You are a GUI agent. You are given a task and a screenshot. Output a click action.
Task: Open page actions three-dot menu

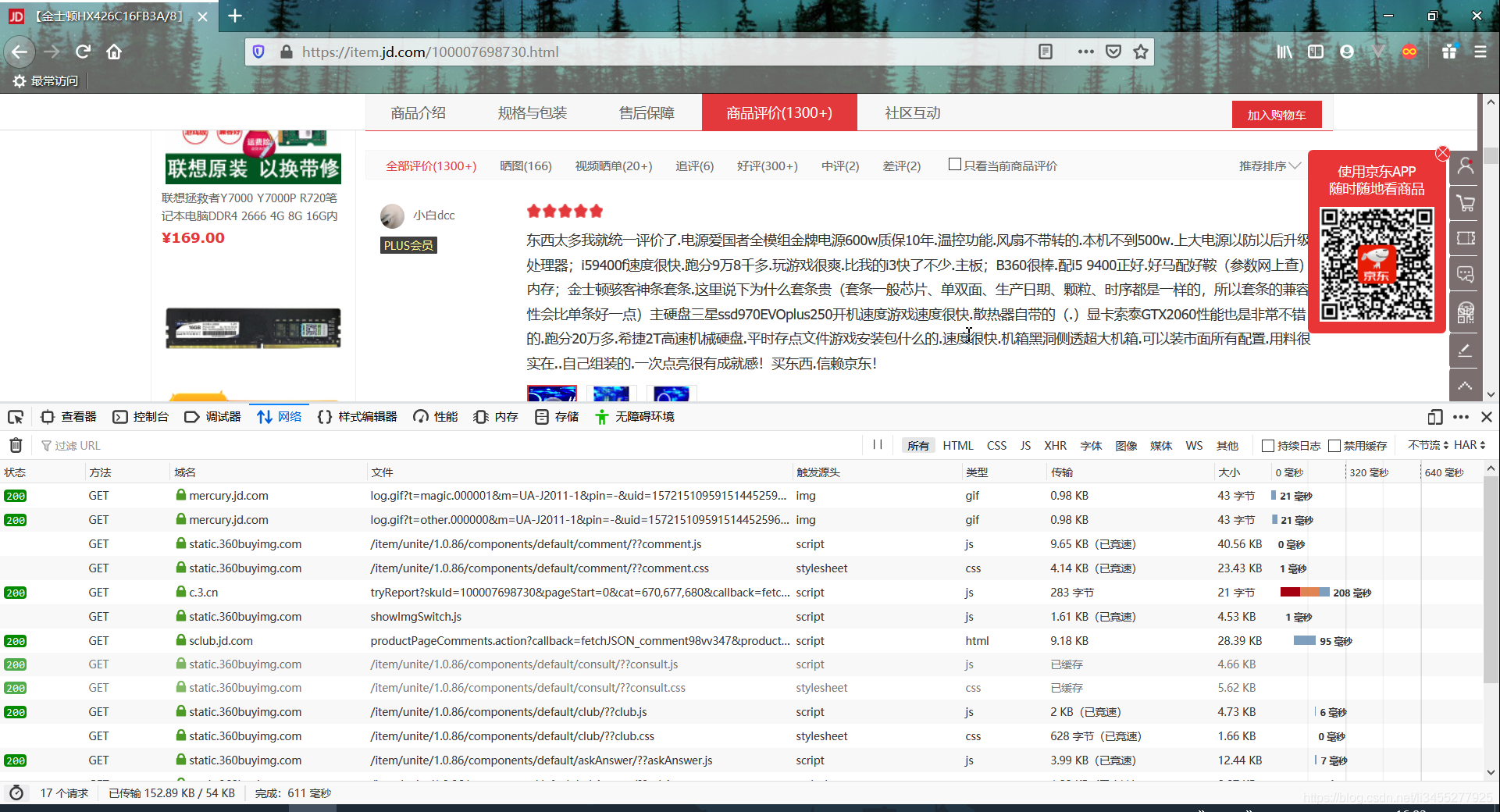click(1085, 52)
